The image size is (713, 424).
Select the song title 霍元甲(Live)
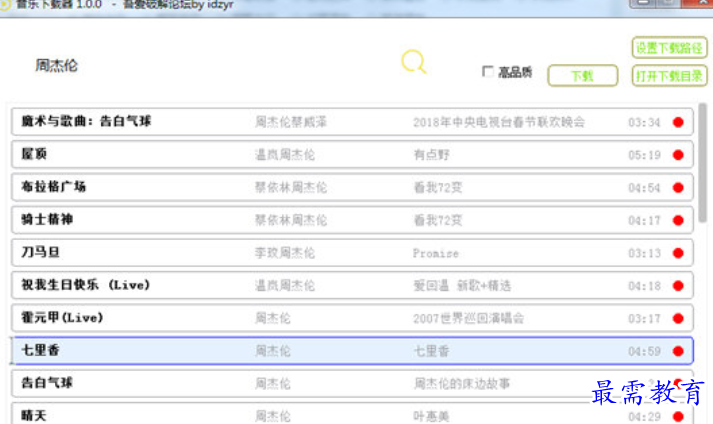point(62,318)
